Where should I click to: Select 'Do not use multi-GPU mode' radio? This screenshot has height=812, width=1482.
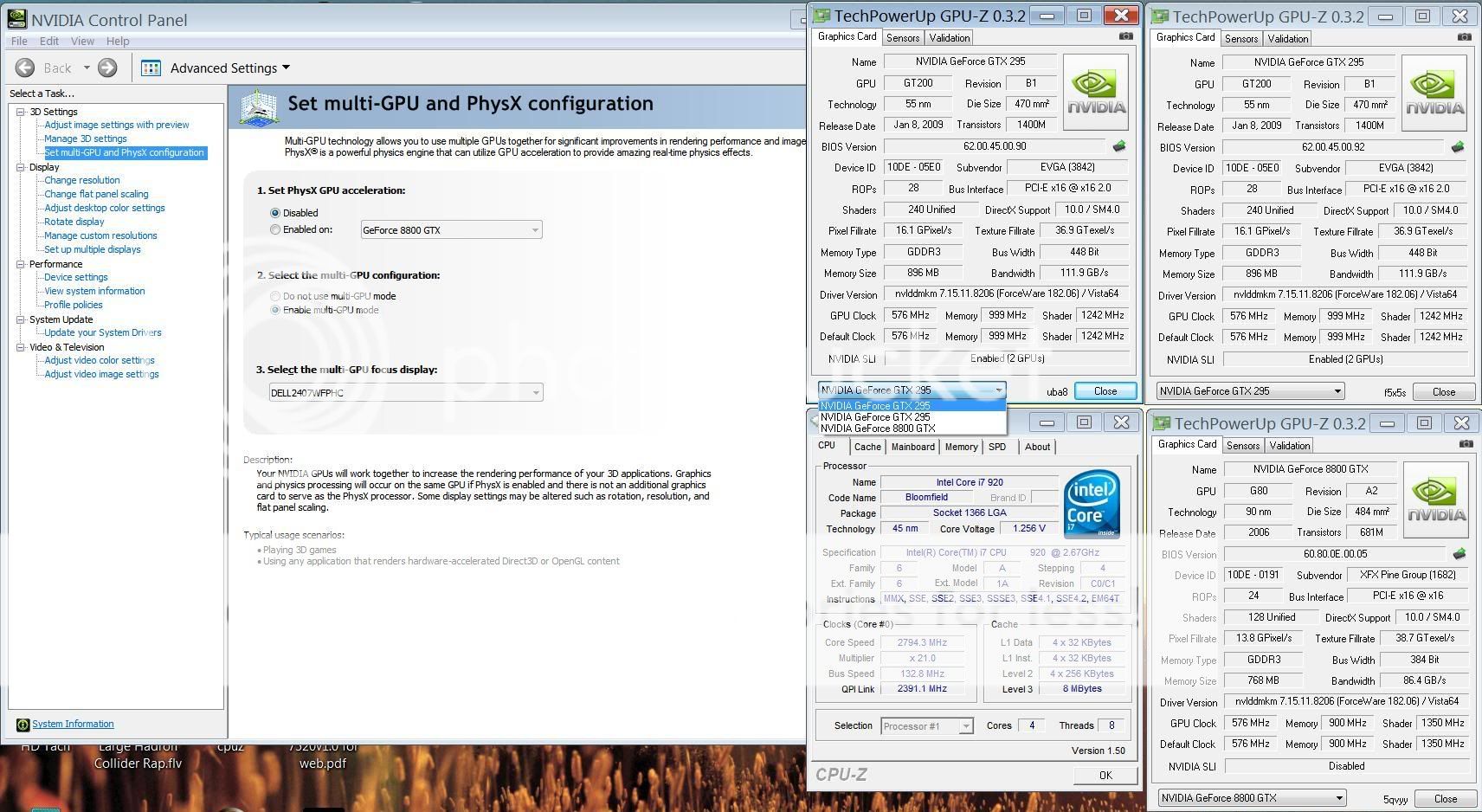[x=275, y=296]
